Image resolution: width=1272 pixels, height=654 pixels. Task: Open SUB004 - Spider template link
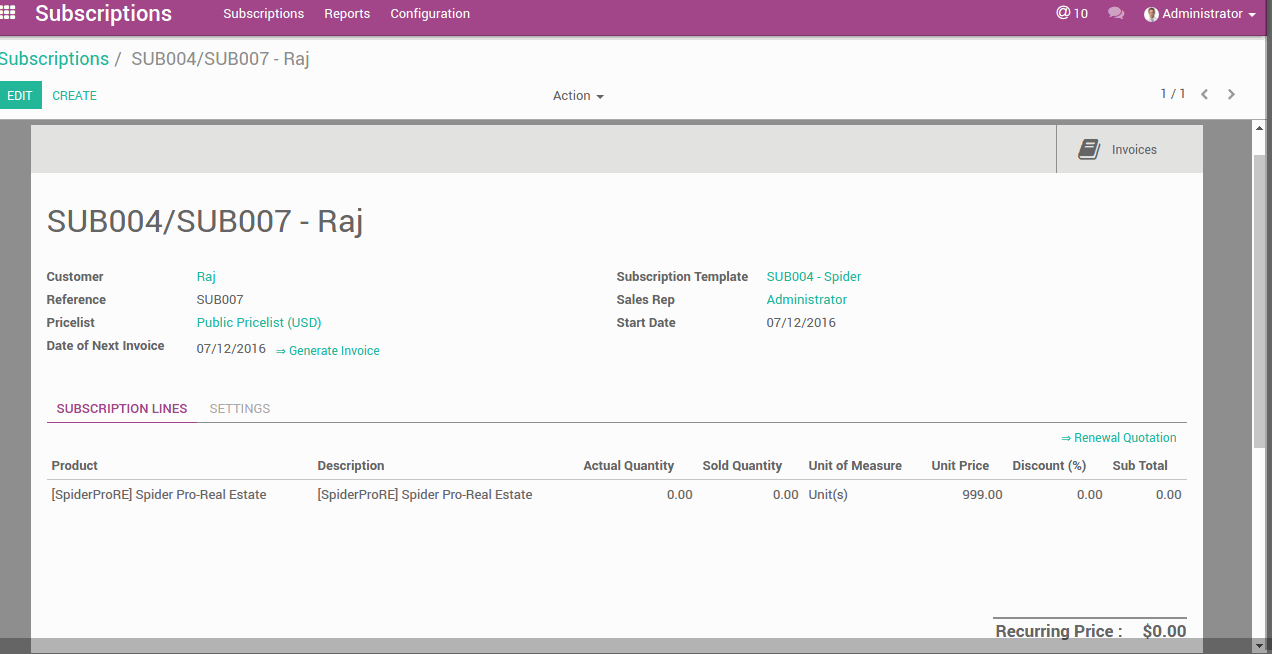[x=814, y=277]
